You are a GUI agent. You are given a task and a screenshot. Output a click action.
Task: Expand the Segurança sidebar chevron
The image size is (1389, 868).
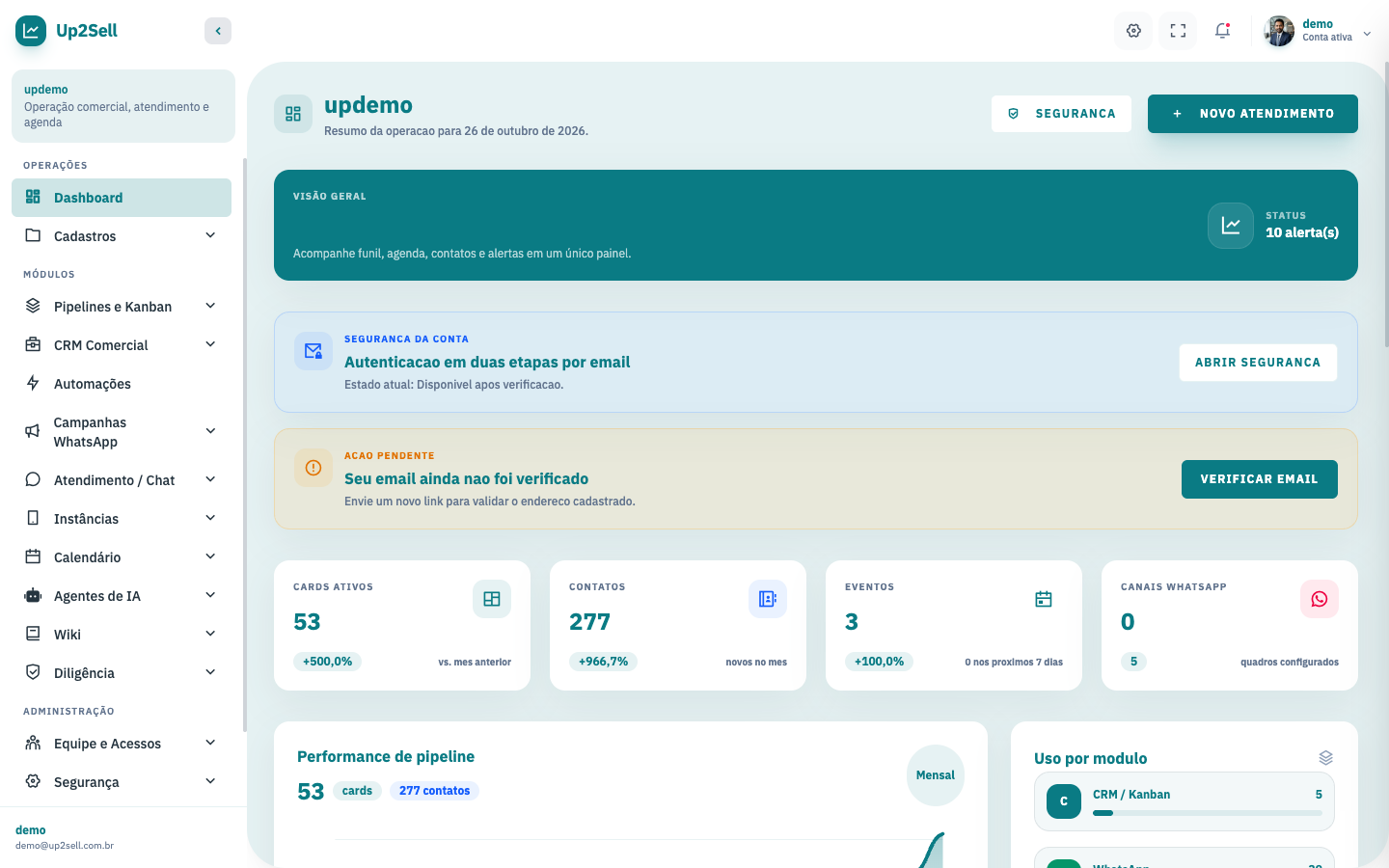coord(210,782)
